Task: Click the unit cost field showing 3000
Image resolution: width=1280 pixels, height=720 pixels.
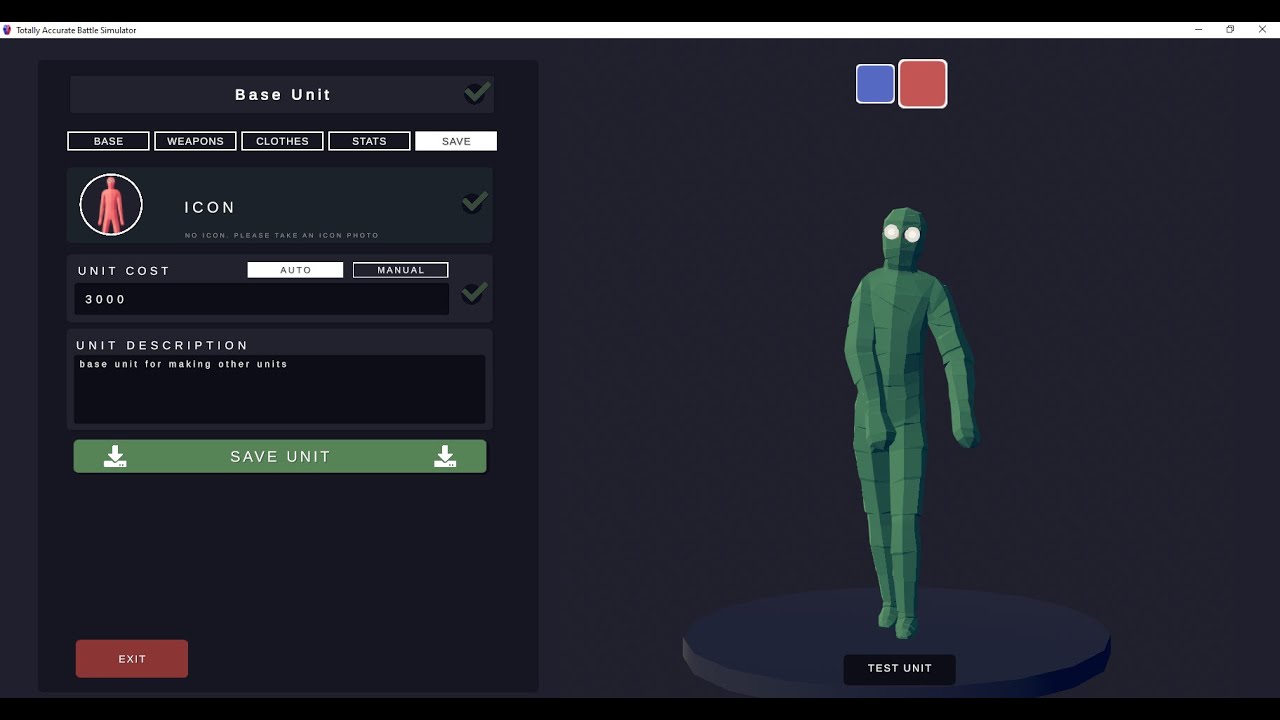Action: click(261, 299)
